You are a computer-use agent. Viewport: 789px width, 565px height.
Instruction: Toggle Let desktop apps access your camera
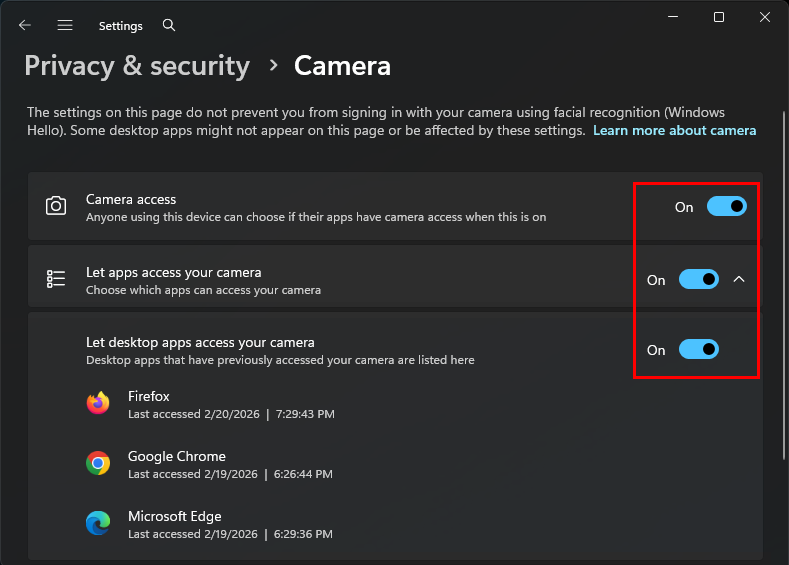tap(698, 349)
